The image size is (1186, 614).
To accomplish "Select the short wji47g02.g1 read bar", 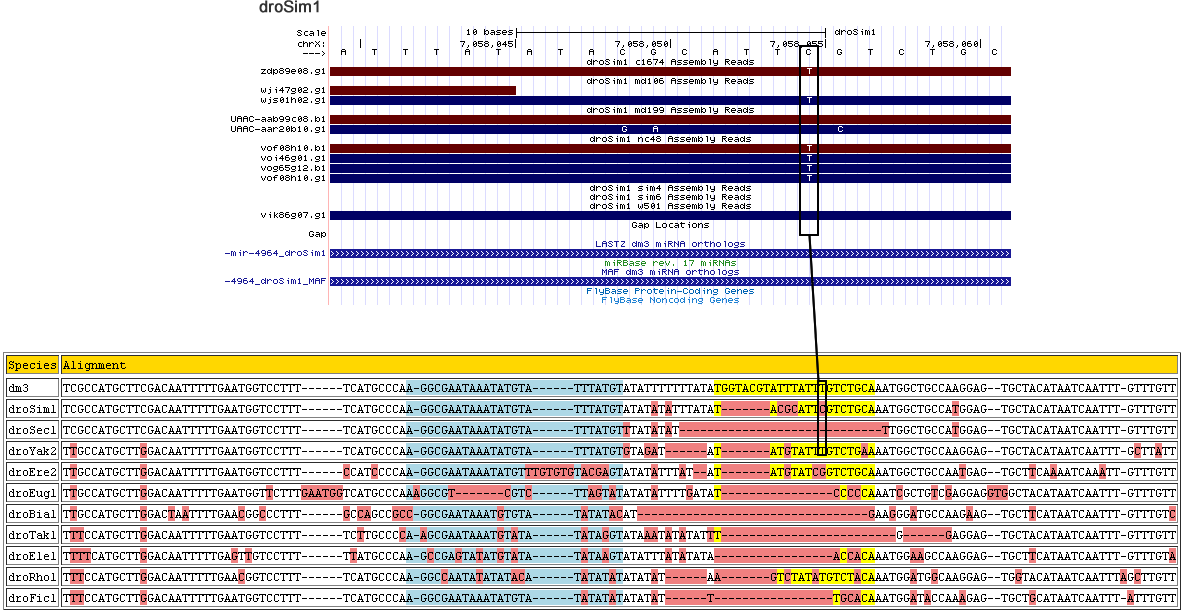I will click(x=422, y=90).
